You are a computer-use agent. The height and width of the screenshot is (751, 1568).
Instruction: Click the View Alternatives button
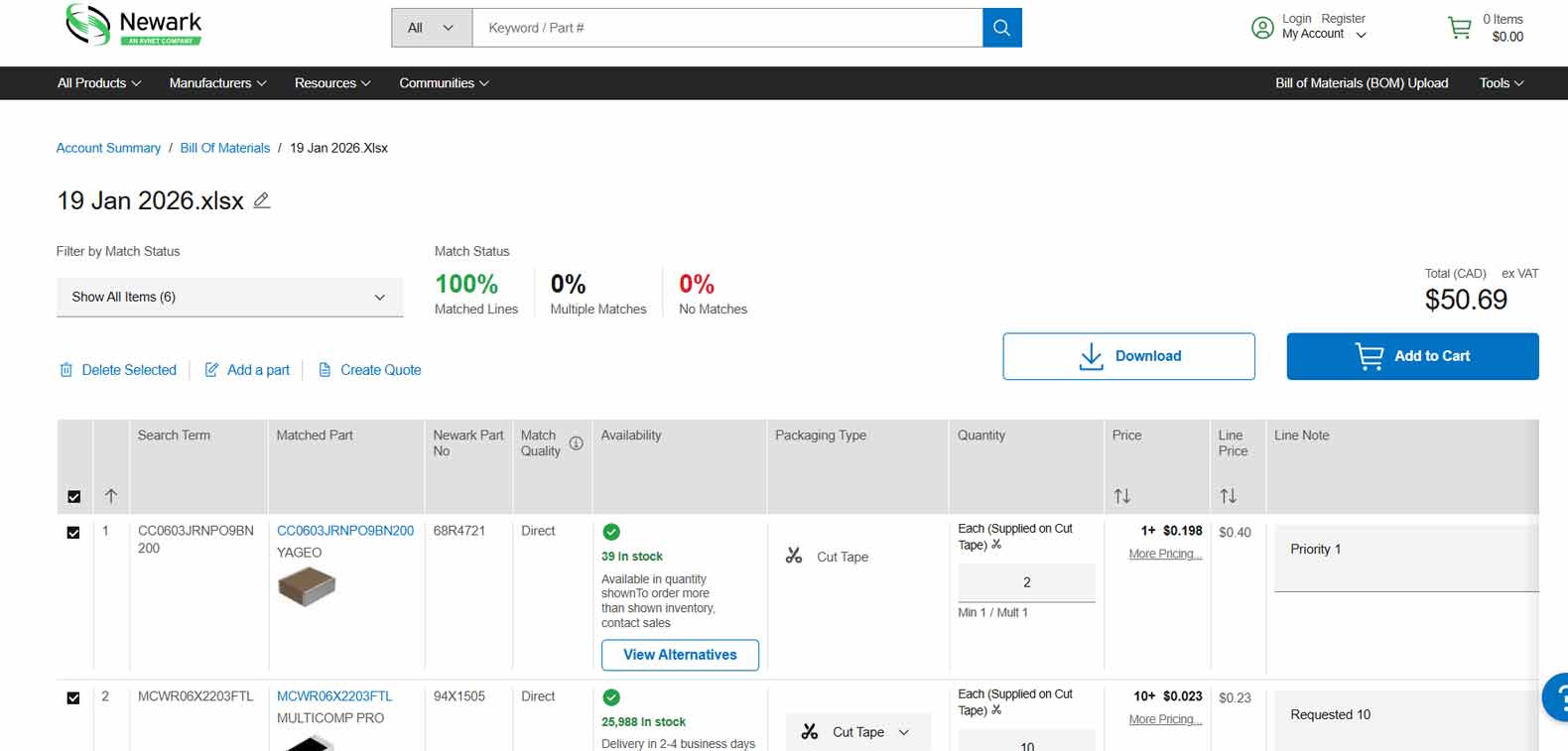[x=680, y=655]
